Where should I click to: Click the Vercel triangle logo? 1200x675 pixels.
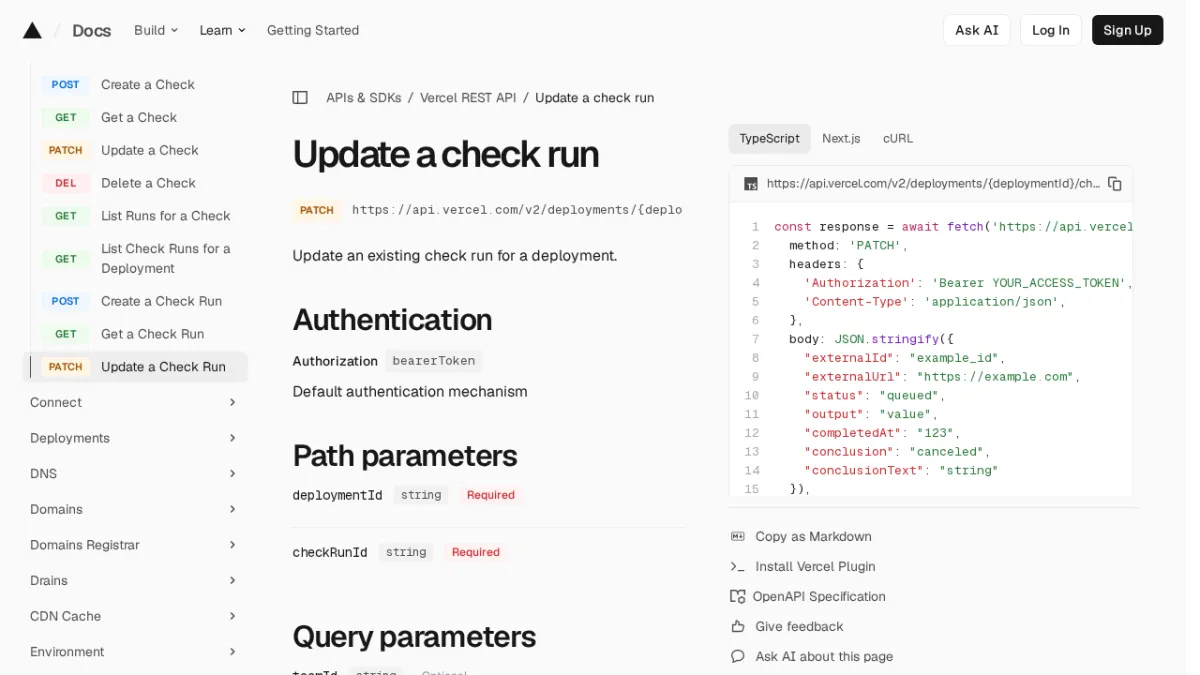coord(32,30)
